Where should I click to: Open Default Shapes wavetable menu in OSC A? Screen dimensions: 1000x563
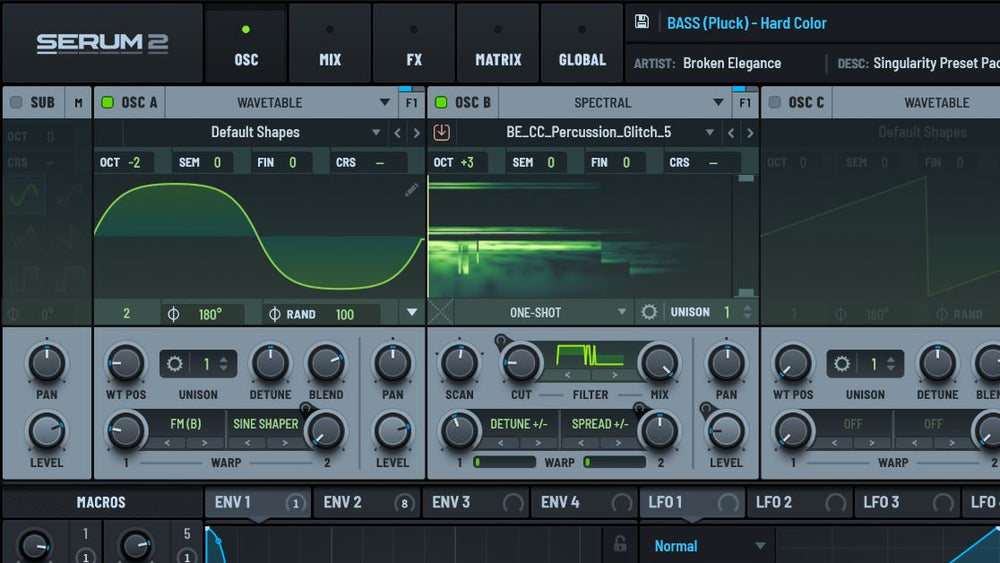tap(255, 133)
